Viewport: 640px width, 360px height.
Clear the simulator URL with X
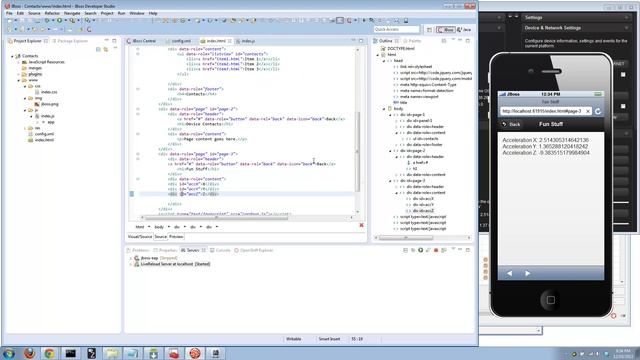(x=588, y=111)
